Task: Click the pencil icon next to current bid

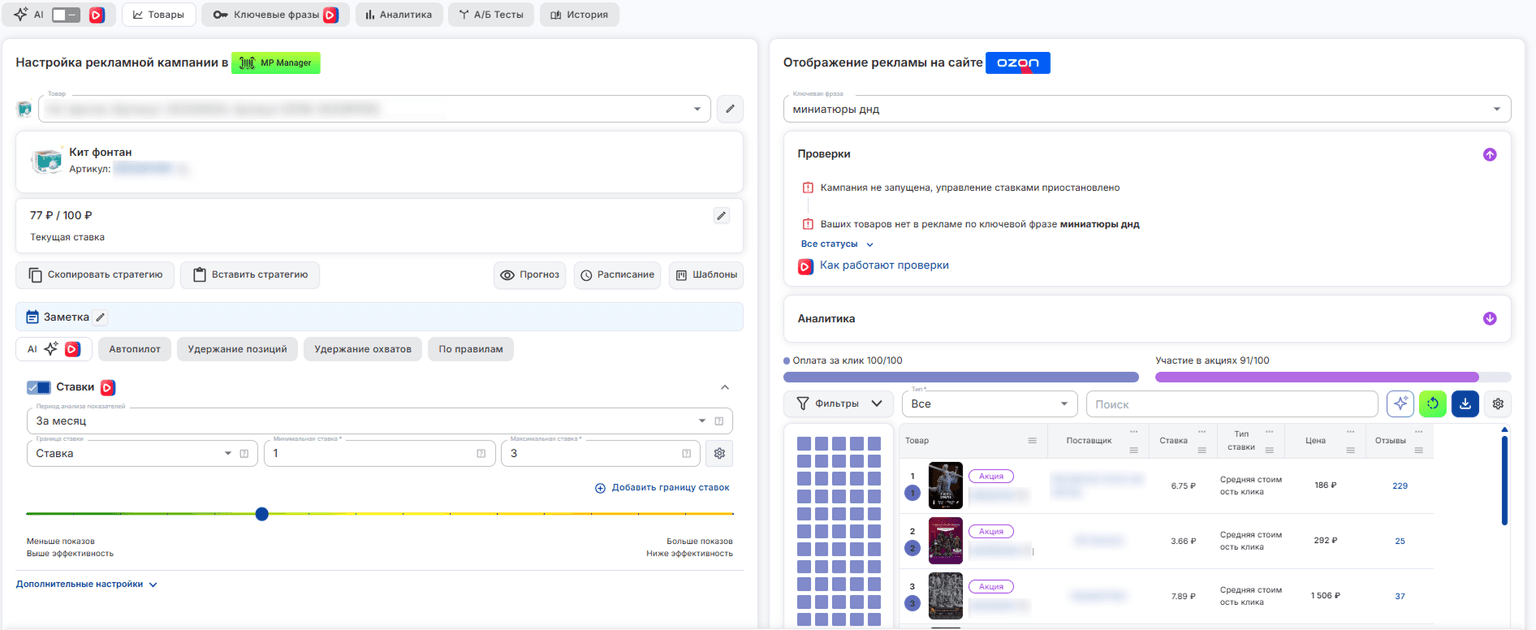Action: pos(721,216)
